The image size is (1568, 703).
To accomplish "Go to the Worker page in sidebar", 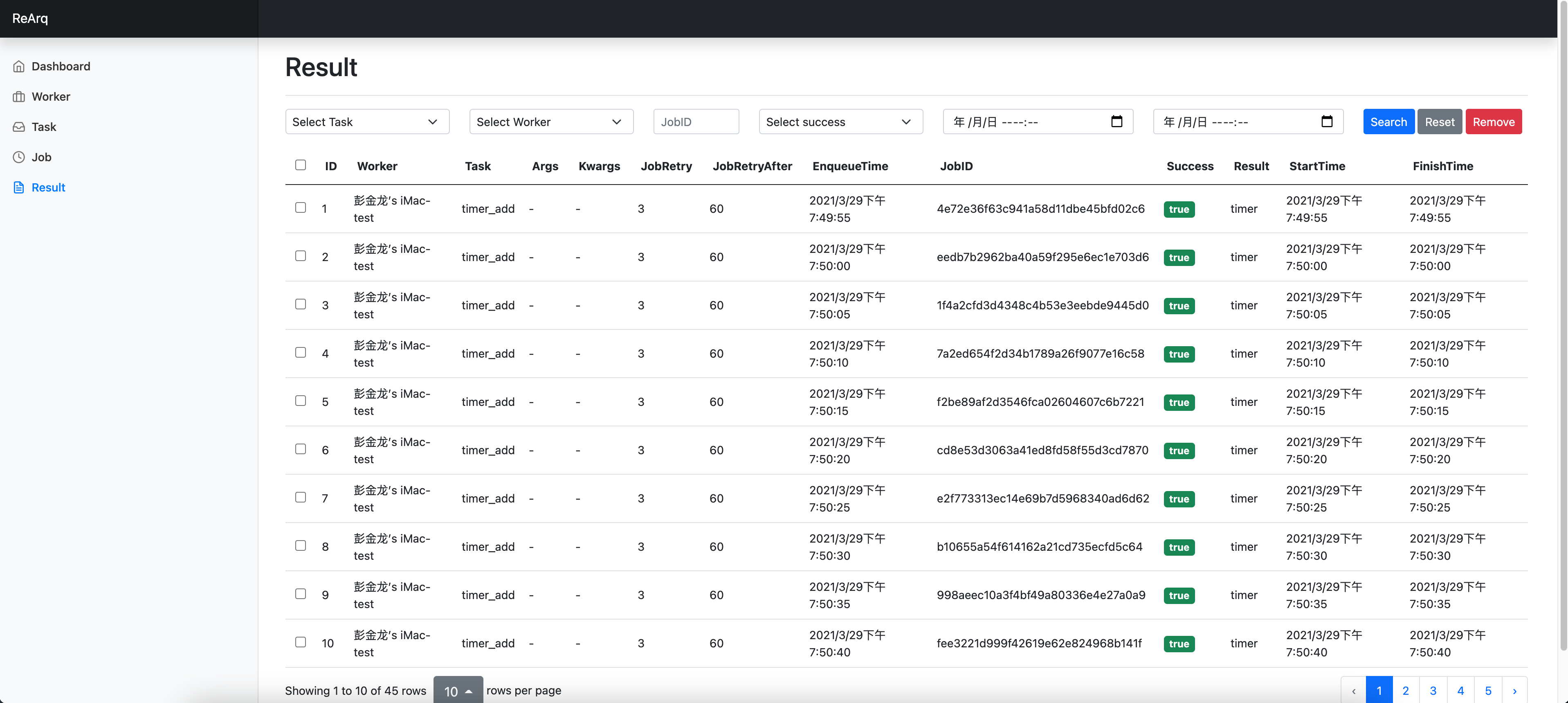I will (x=51, y=97).
